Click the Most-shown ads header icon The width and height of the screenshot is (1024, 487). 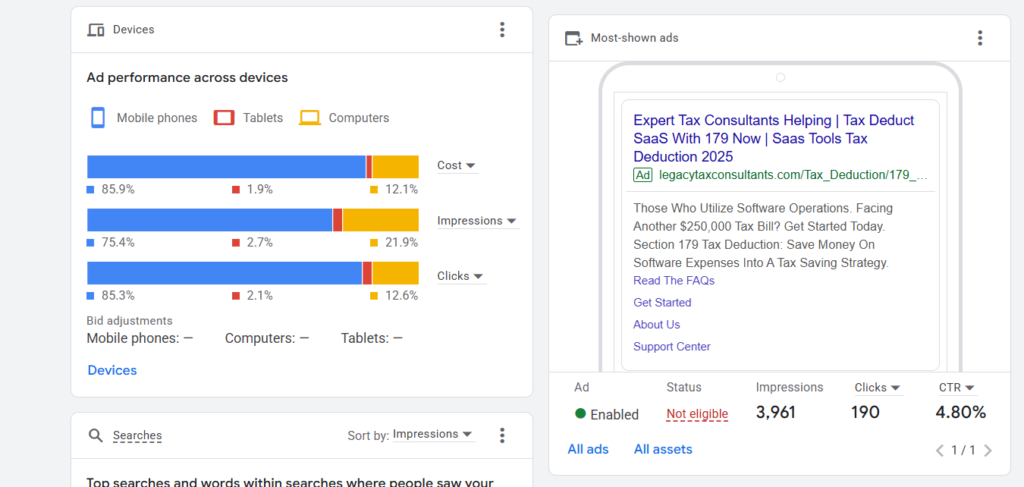click(573, 39)
